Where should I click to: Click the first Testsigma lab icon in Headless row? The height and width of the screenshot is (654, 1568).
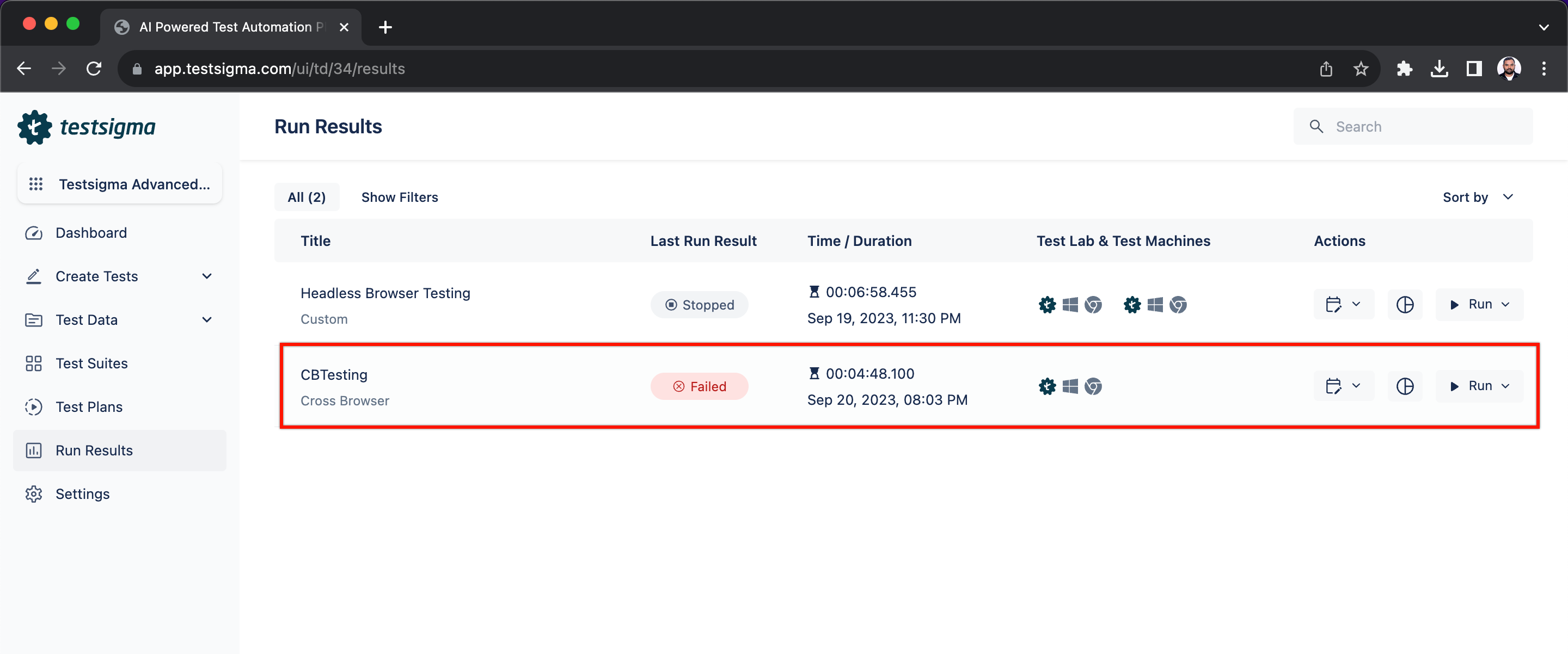pyautogui.click(x=1047, y=304)
